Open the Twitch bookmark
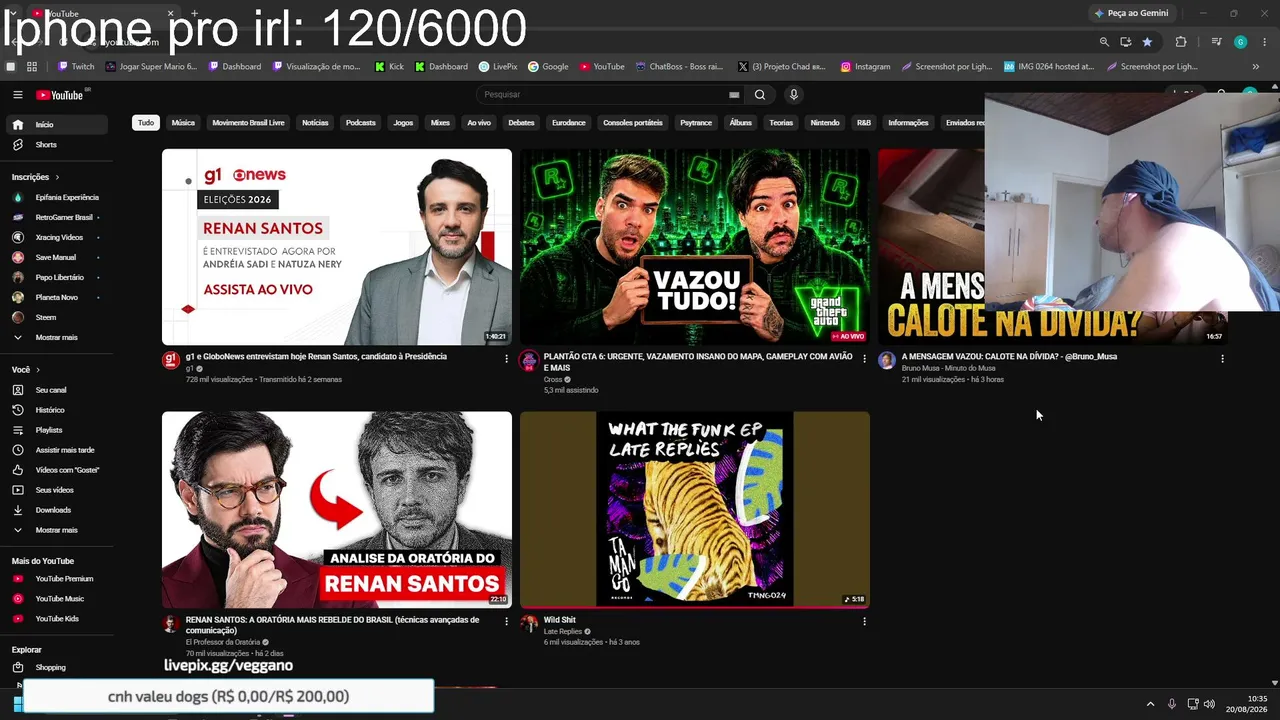This screenshot has width=1280, height=720. [x=76, y=67]
